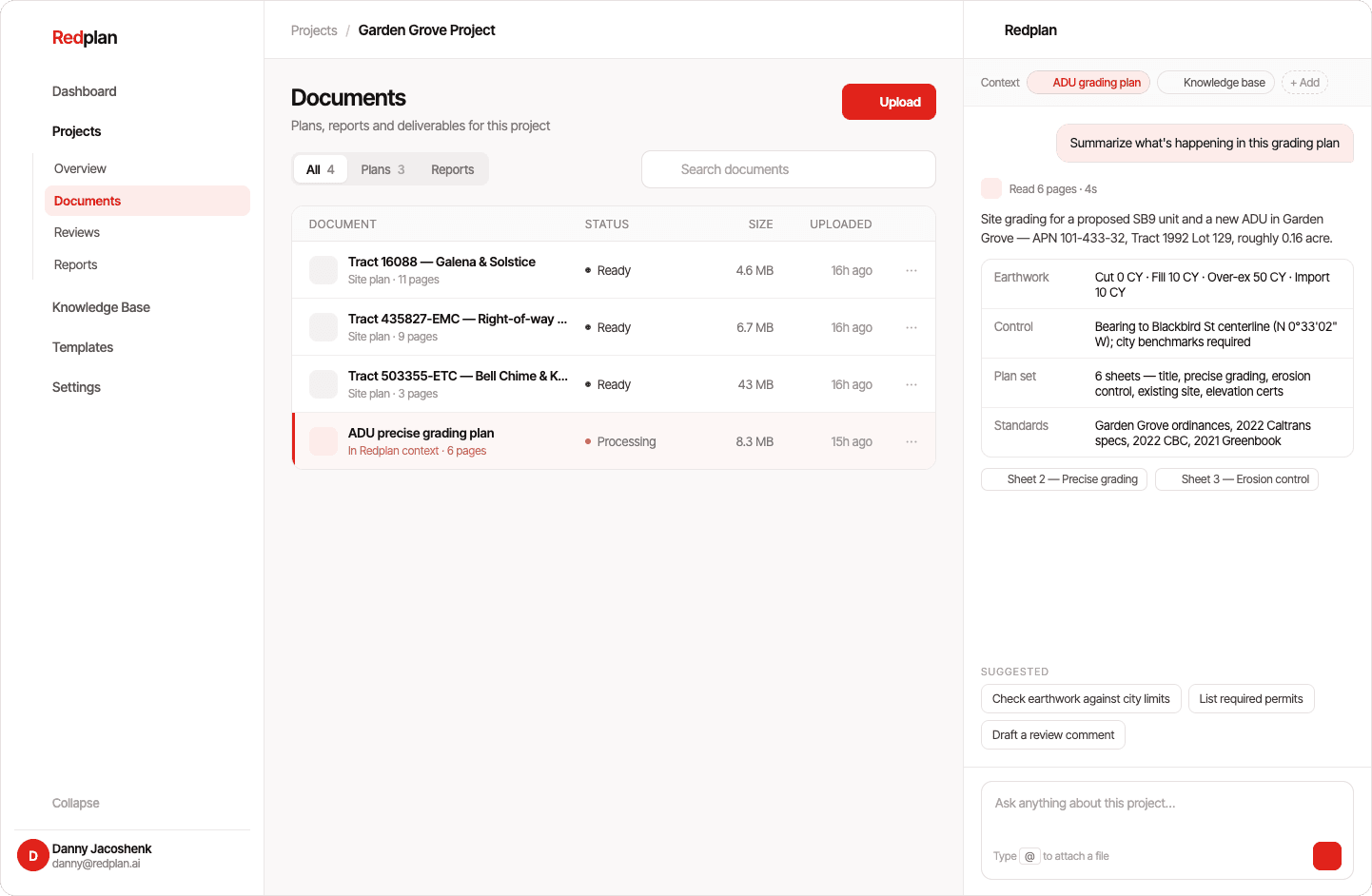Select the Knowledge base context chip
This screenshot has height=896, width=1372.
click(1216, 83)
